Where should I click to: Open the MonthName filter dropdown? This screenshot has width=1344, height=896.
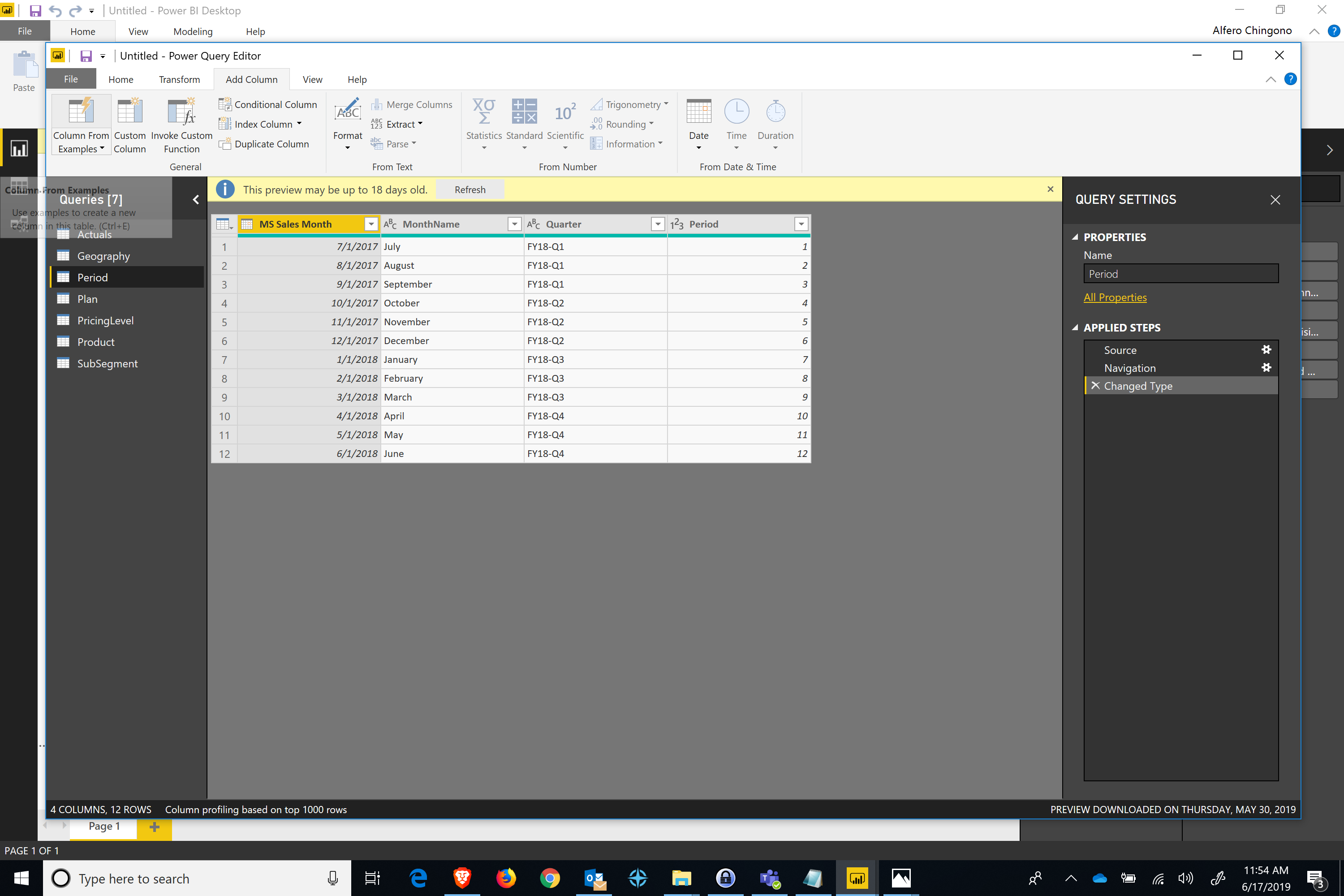514,224
